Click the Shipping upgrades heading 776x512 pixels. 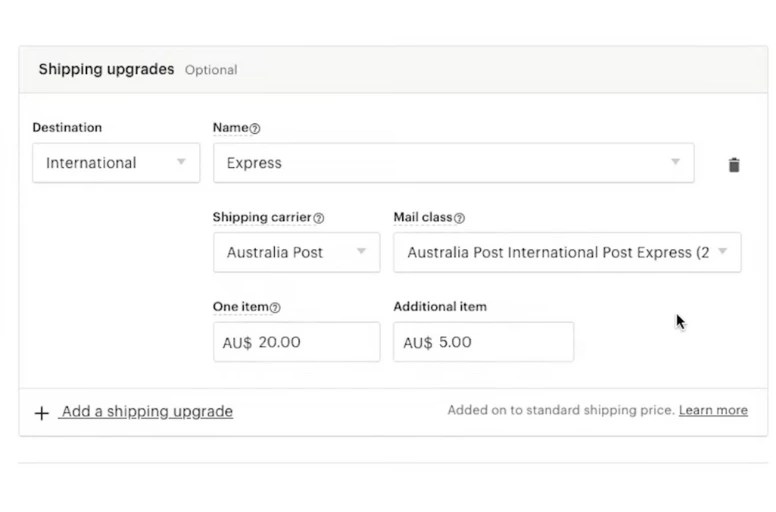[x=106, y=69]
